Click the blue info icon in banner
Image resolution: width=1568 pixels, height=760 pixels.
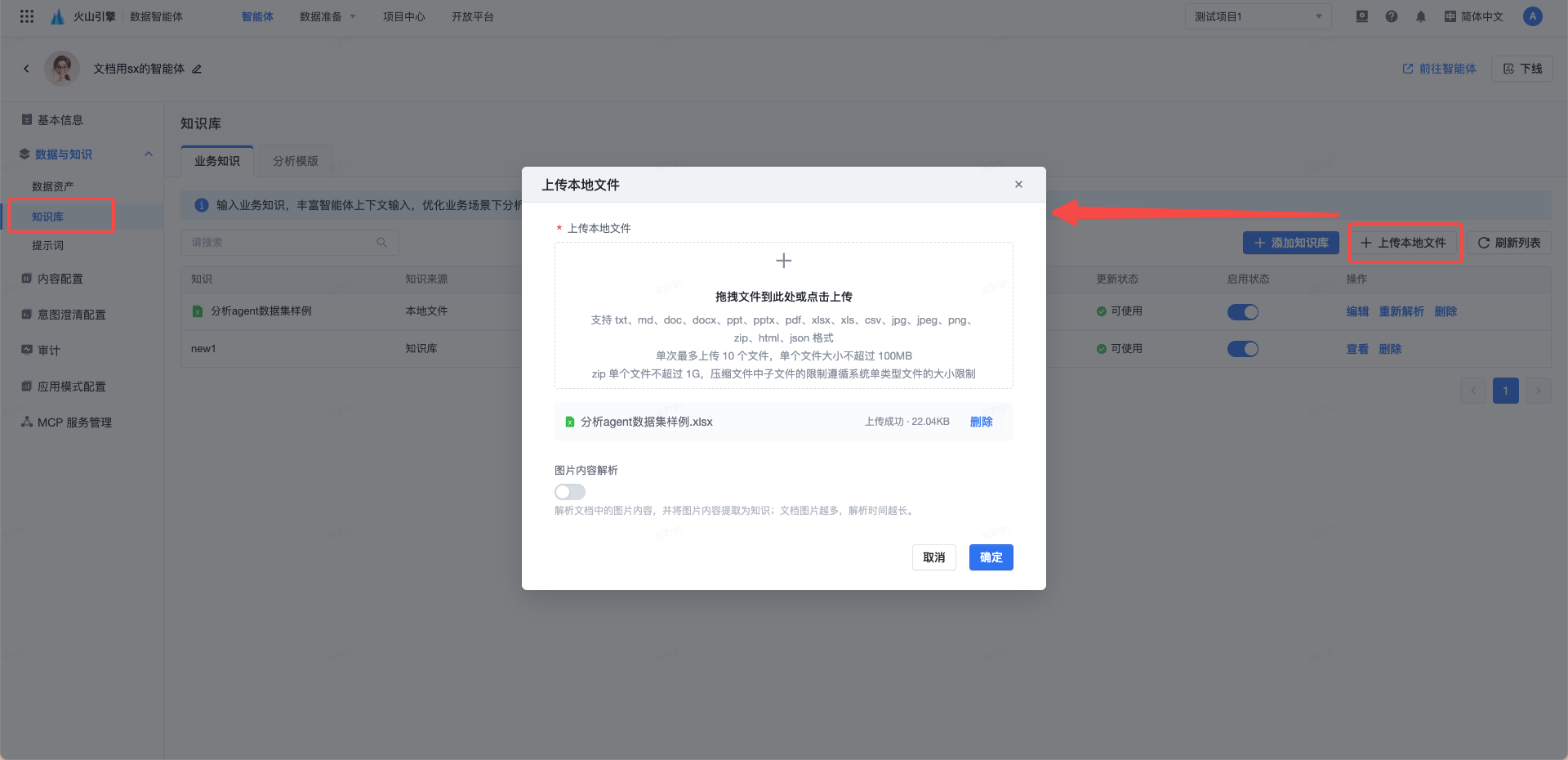(202, 205)
